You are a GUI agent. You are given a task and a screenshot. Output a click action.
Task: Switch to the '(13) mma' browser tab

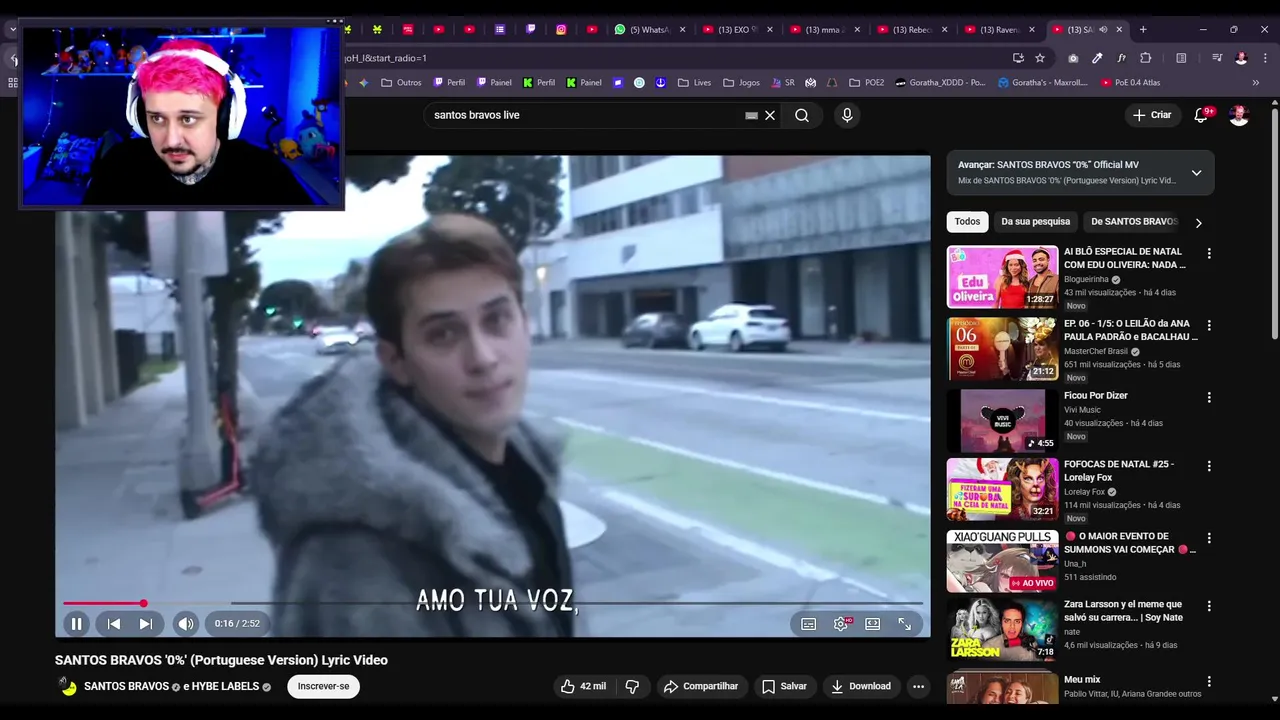coord(825,30)
